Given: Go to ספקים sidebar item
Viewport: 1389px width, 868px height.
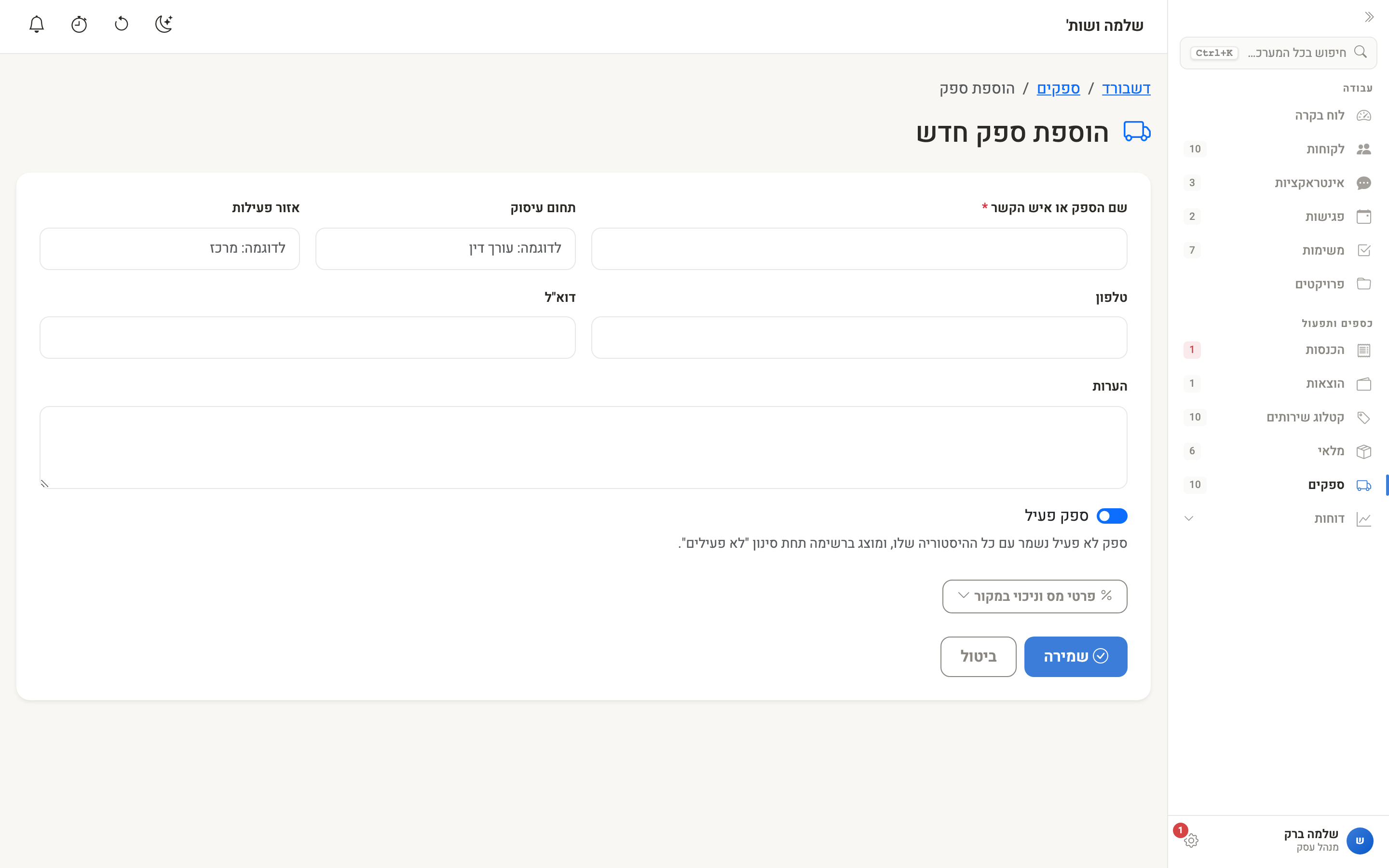Looking at the screenshot, I should (x=1278, y=485).
